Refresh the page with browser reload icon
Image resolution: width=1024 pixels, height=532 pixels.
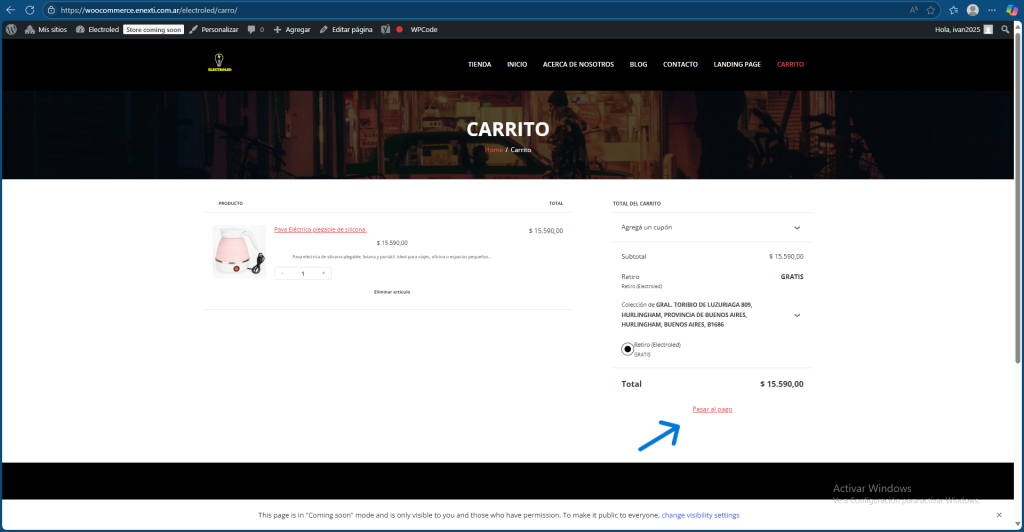(30, 10)
